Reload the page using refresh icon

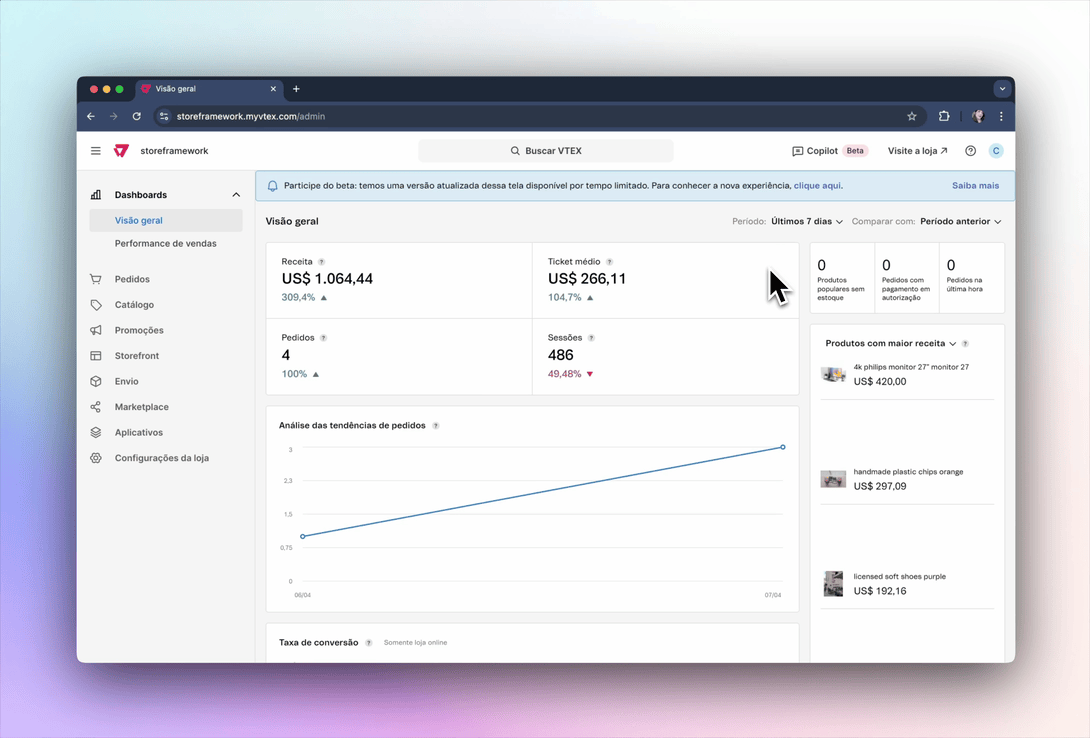tap(137, 116)
